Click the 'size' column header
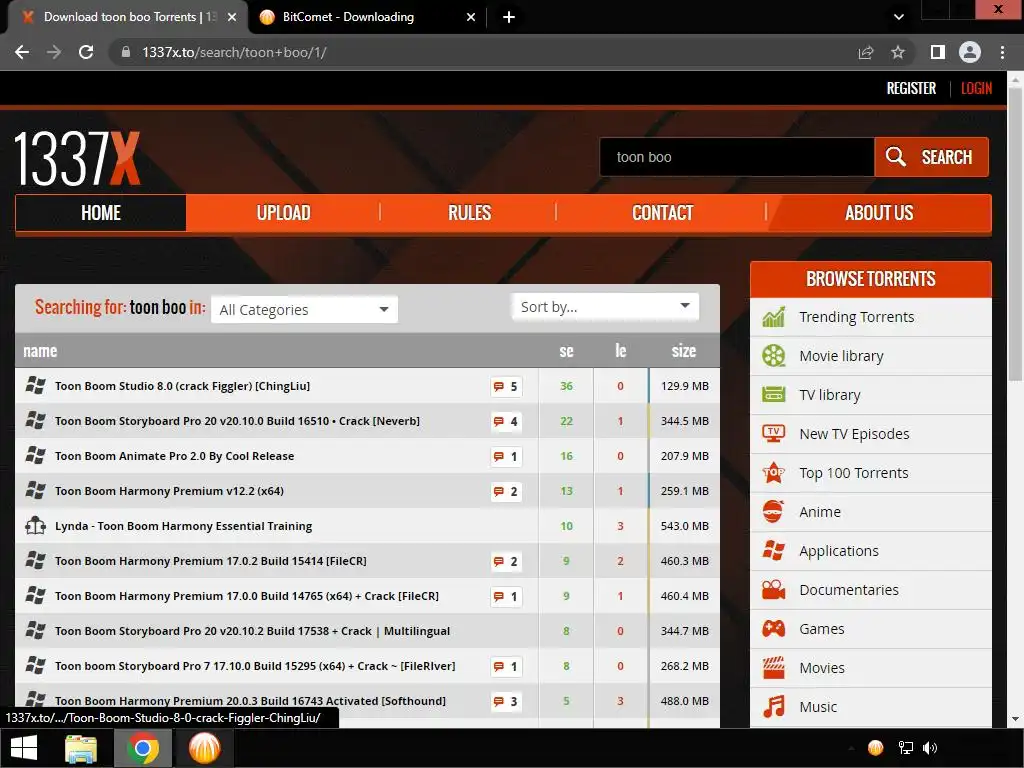Screen dimensions: 1024x768 coord(684,351)
